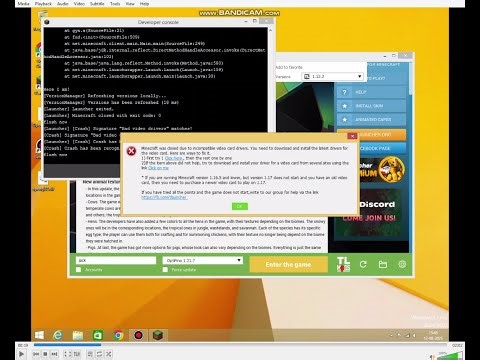The height and width of the screenshot is (360, 480).
Task: Open launcher settings gear icon
Action: pyautogui.click(x=402, y=265)
